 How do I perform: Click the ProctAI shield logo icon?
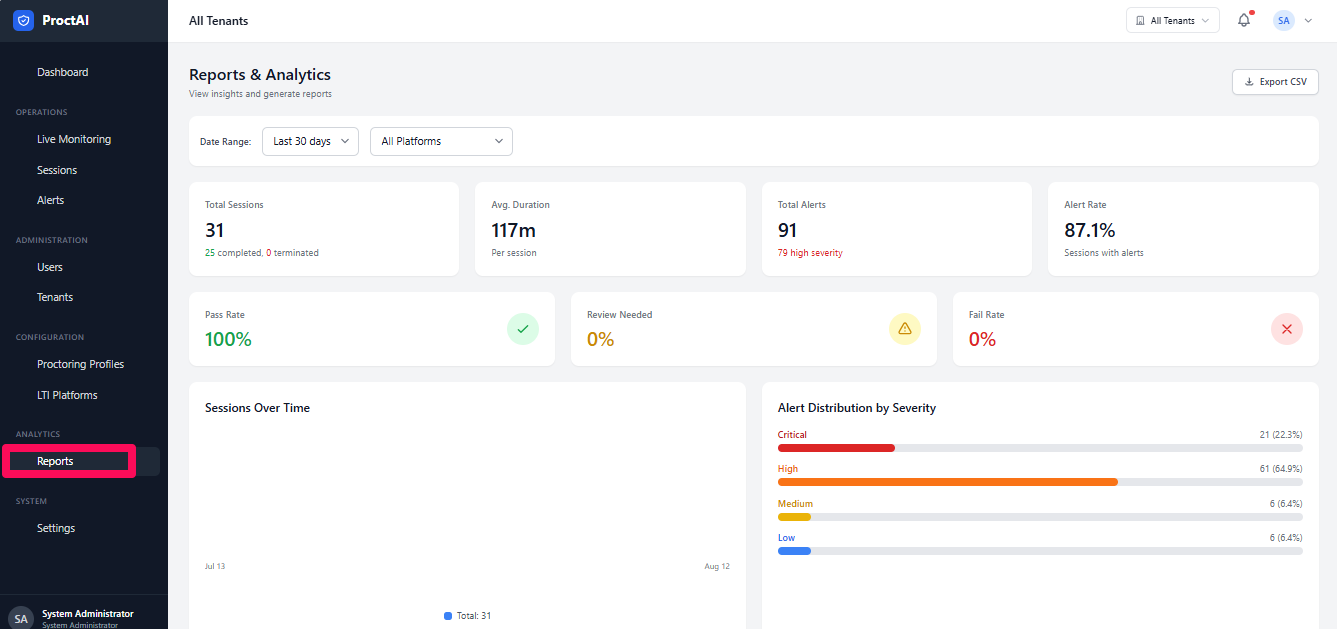click(x=23, y=20)
